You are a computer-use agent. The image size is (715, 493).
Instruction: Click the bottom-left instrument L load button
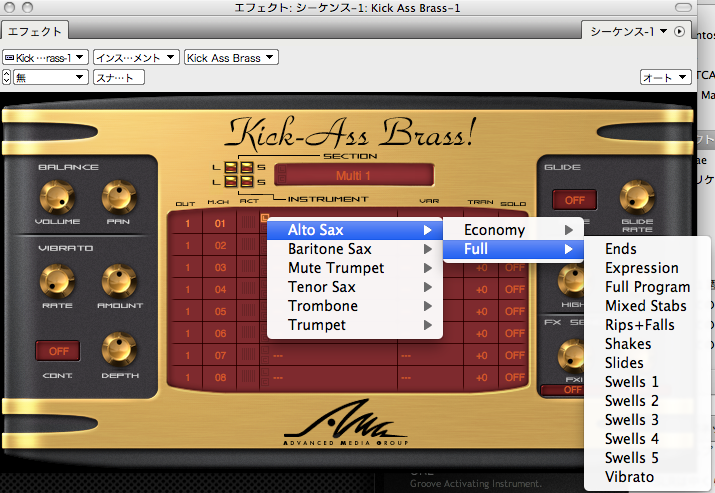[x=231, y=182]
